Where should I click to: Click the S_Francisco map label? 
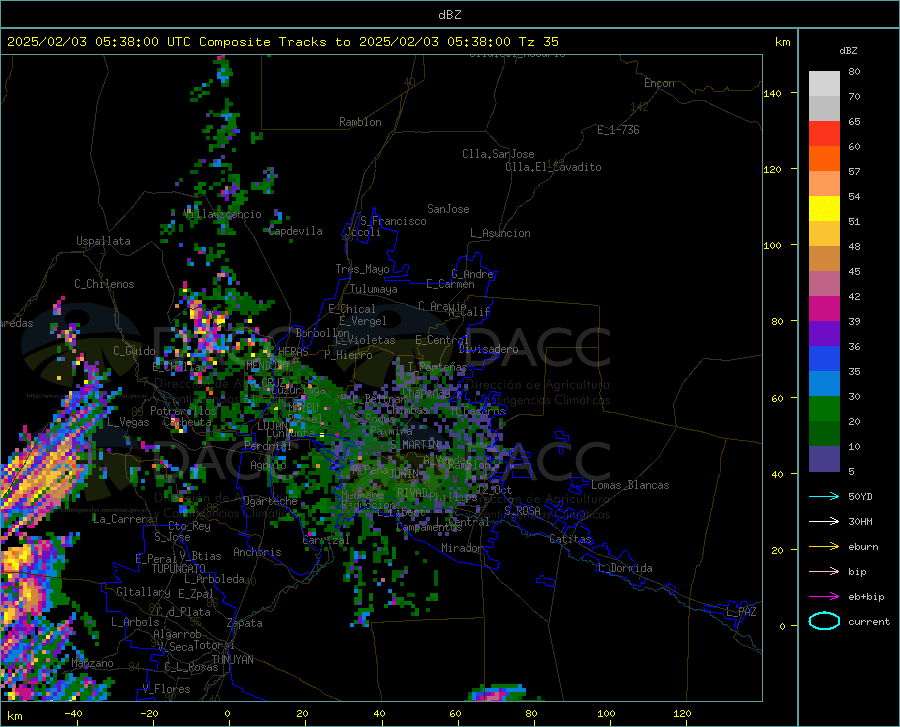[x=393, y=221]
